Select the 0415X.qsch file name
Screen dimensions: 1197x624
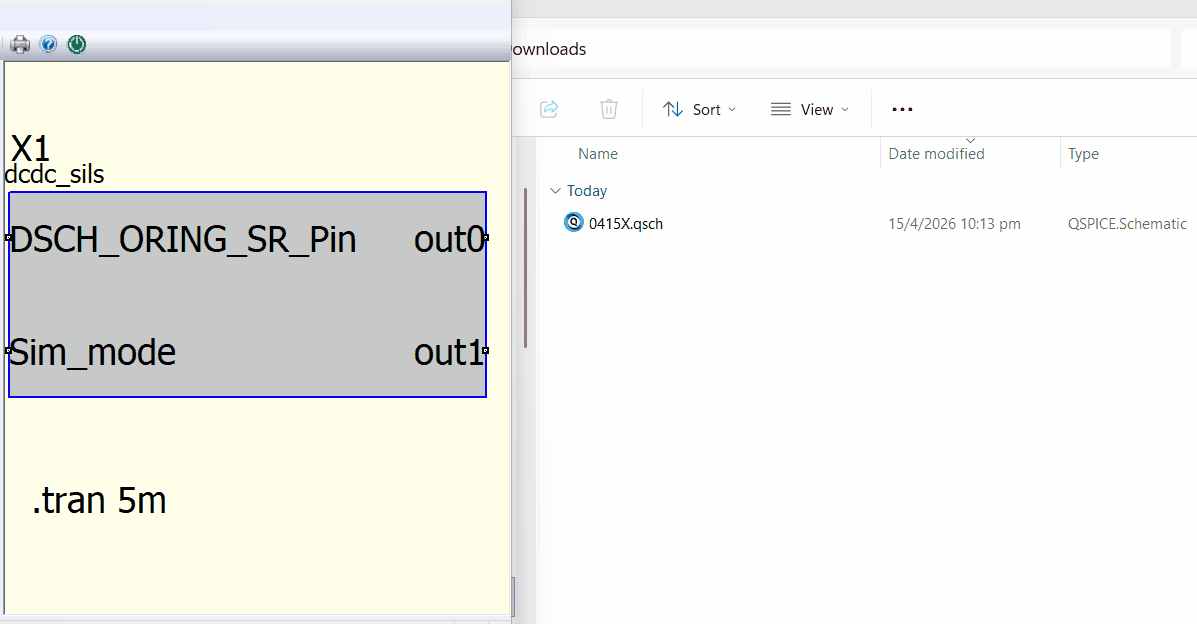[x=626, y=224]
